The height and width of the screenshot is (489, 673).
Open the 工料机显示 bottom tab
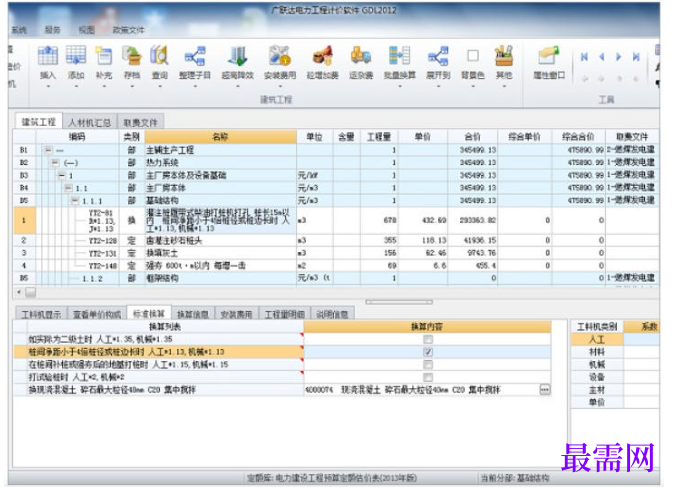(41, 314)
